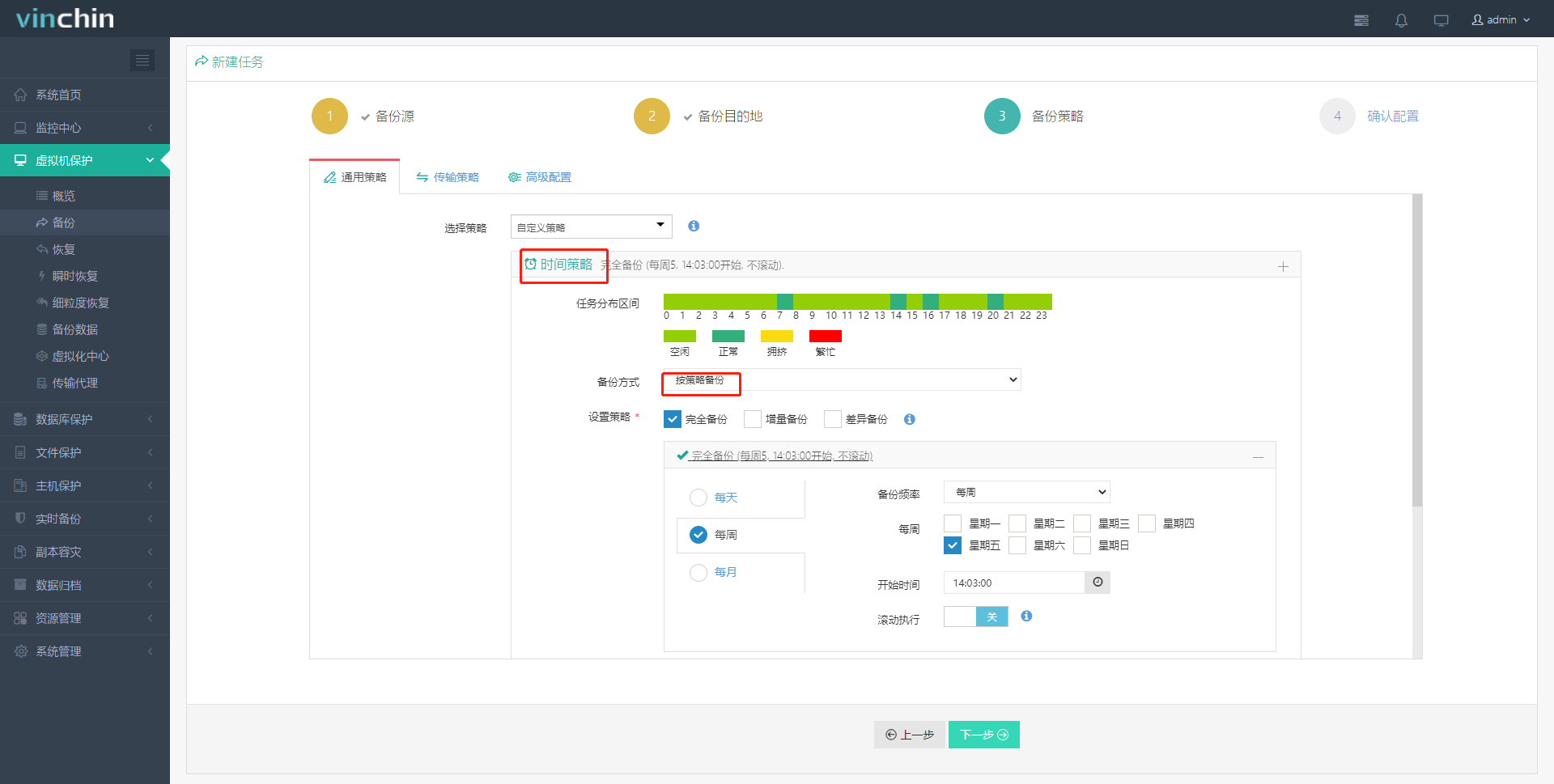Click the info icon beside strategy selector
The height and width of the screenshot is (784, 1554).
pyautogui.click(x=694, y=227)
